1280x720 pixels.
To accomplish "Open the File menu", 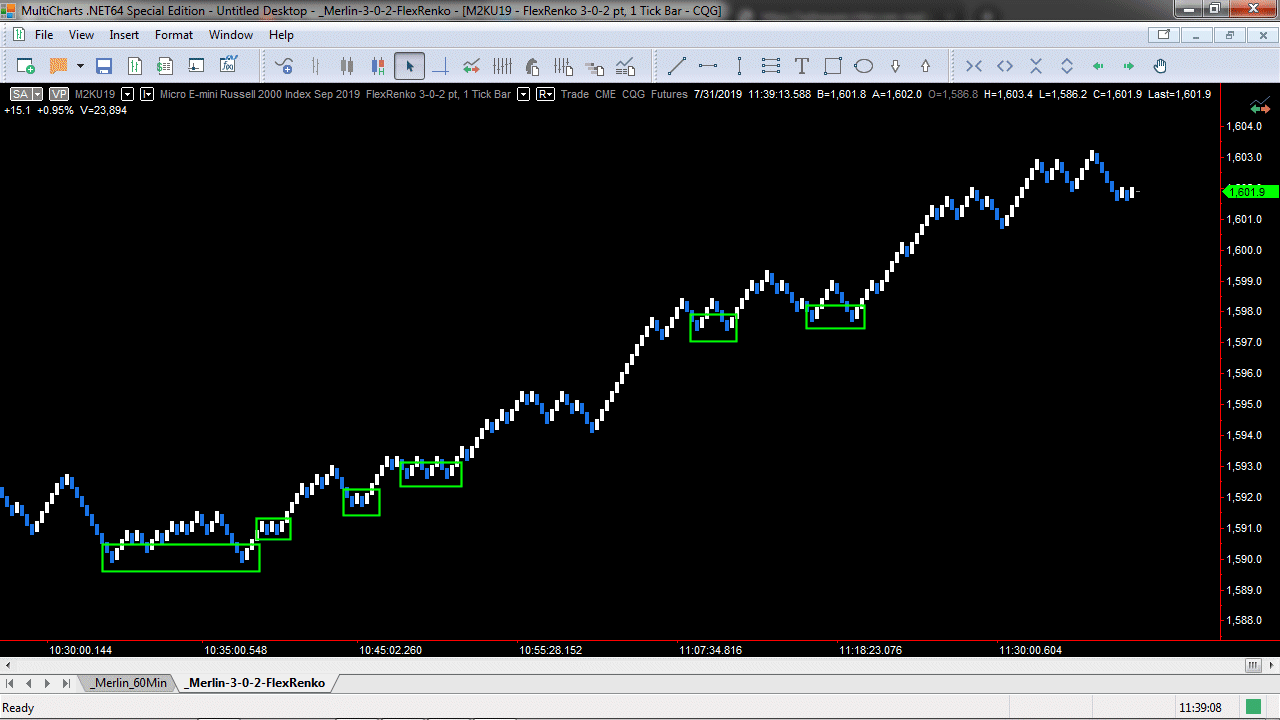I will pyautogui.click(x=44, y=34).
